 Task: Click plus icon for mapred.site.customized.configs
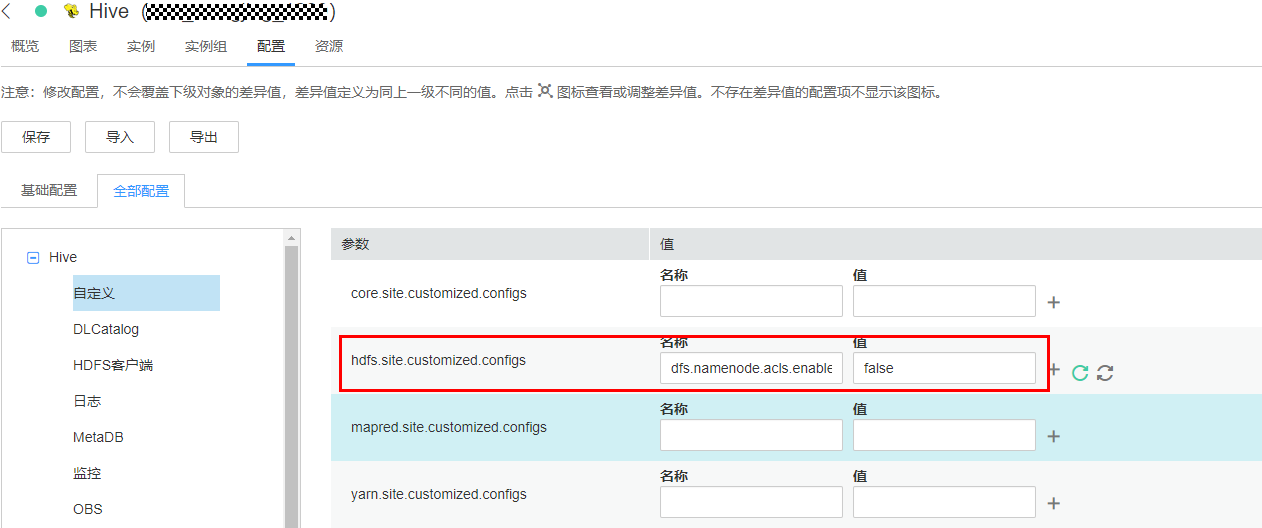click(1053, 436)
